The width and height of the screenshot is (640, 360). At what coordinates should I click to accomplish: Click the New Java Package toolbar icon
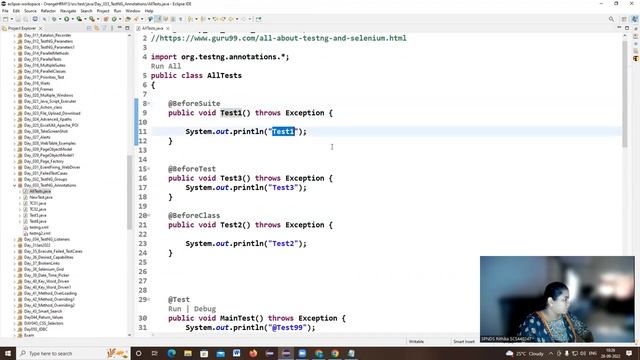point(106,19)
